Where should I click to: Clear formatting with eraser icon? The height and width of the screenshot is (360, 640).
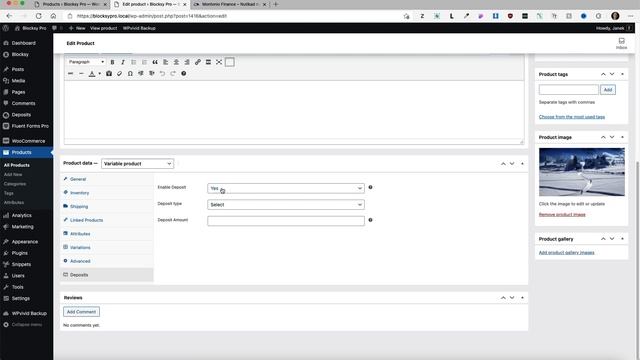coord(120,73)
